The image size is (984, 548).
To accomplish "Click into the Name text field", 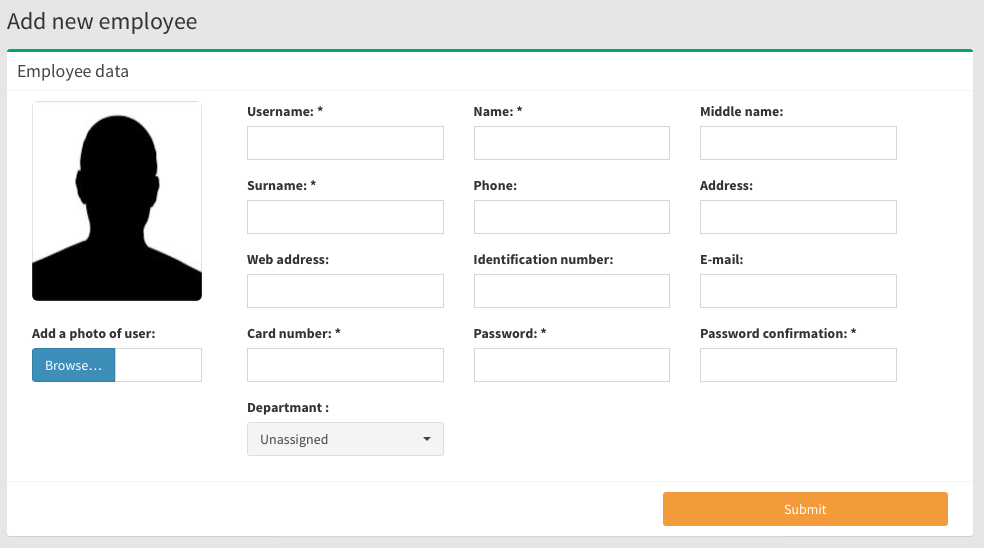I will click(572, 143).
